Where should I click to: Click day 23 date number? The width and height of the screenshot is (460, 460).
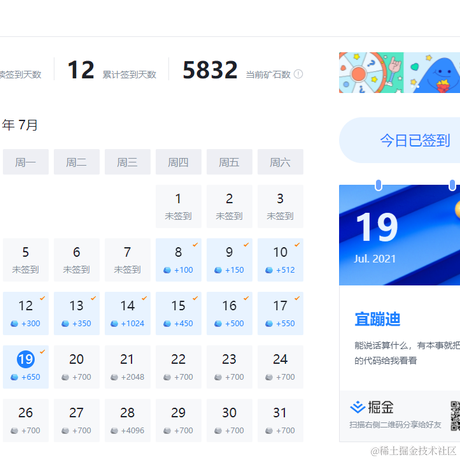click(229, 359)
